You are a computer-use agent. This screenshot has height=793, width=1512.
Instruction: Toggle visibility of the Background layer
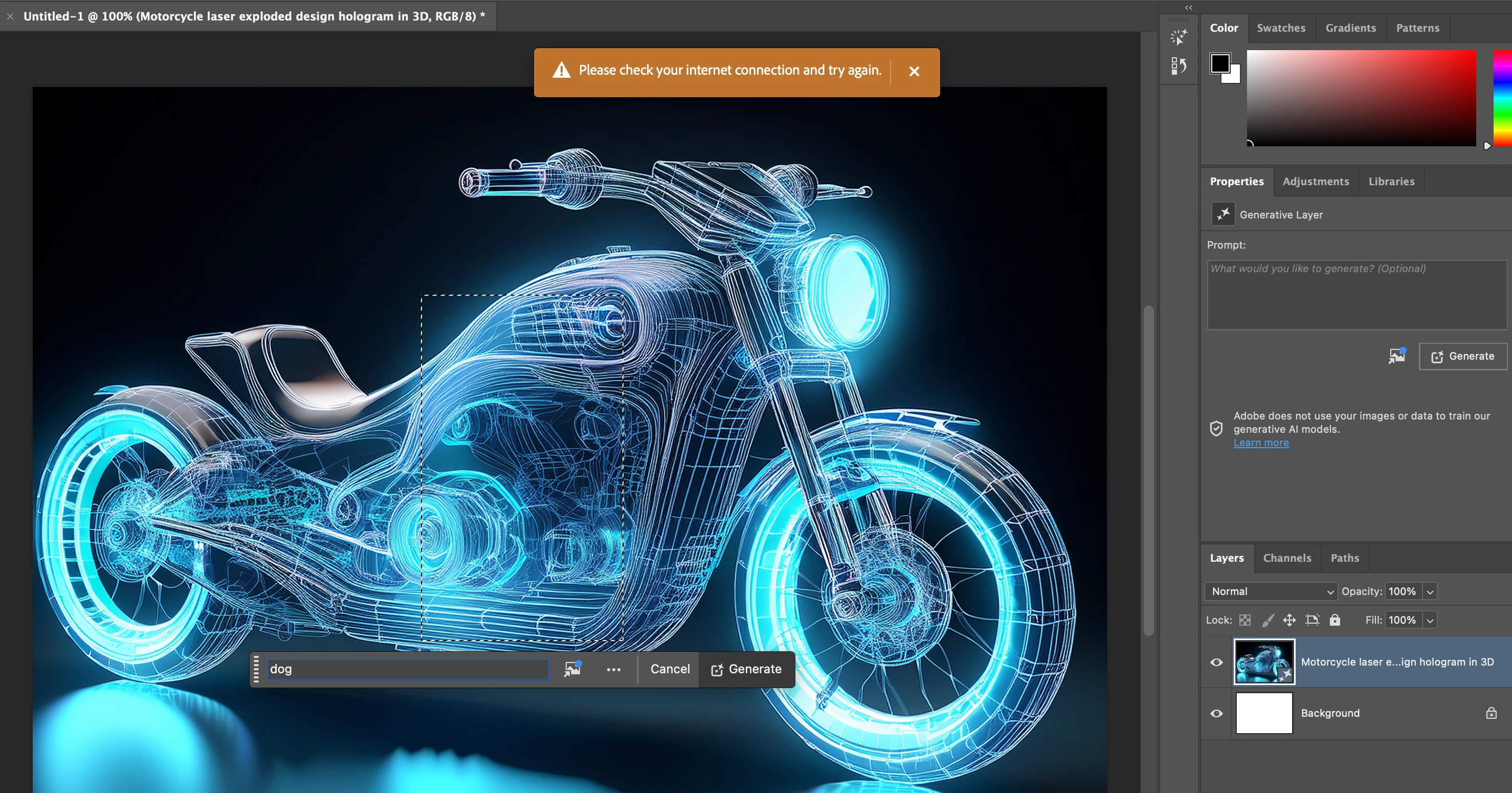(x=1217, y=713)
